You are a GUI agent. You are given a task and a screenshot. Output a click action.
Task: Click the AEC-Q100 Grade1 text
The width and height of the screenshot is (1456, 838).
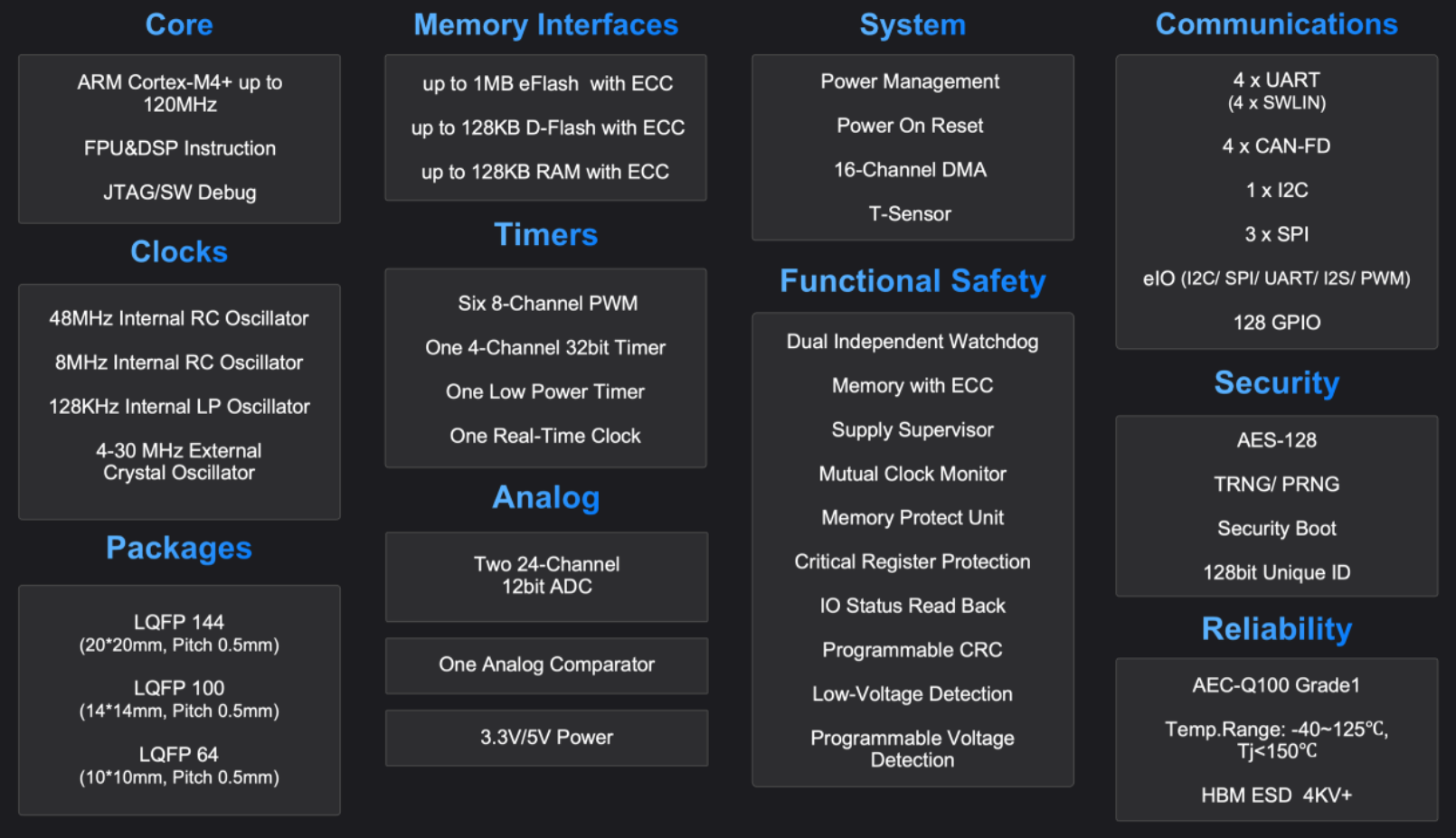pyautogui.click(x=1276, y=685)
